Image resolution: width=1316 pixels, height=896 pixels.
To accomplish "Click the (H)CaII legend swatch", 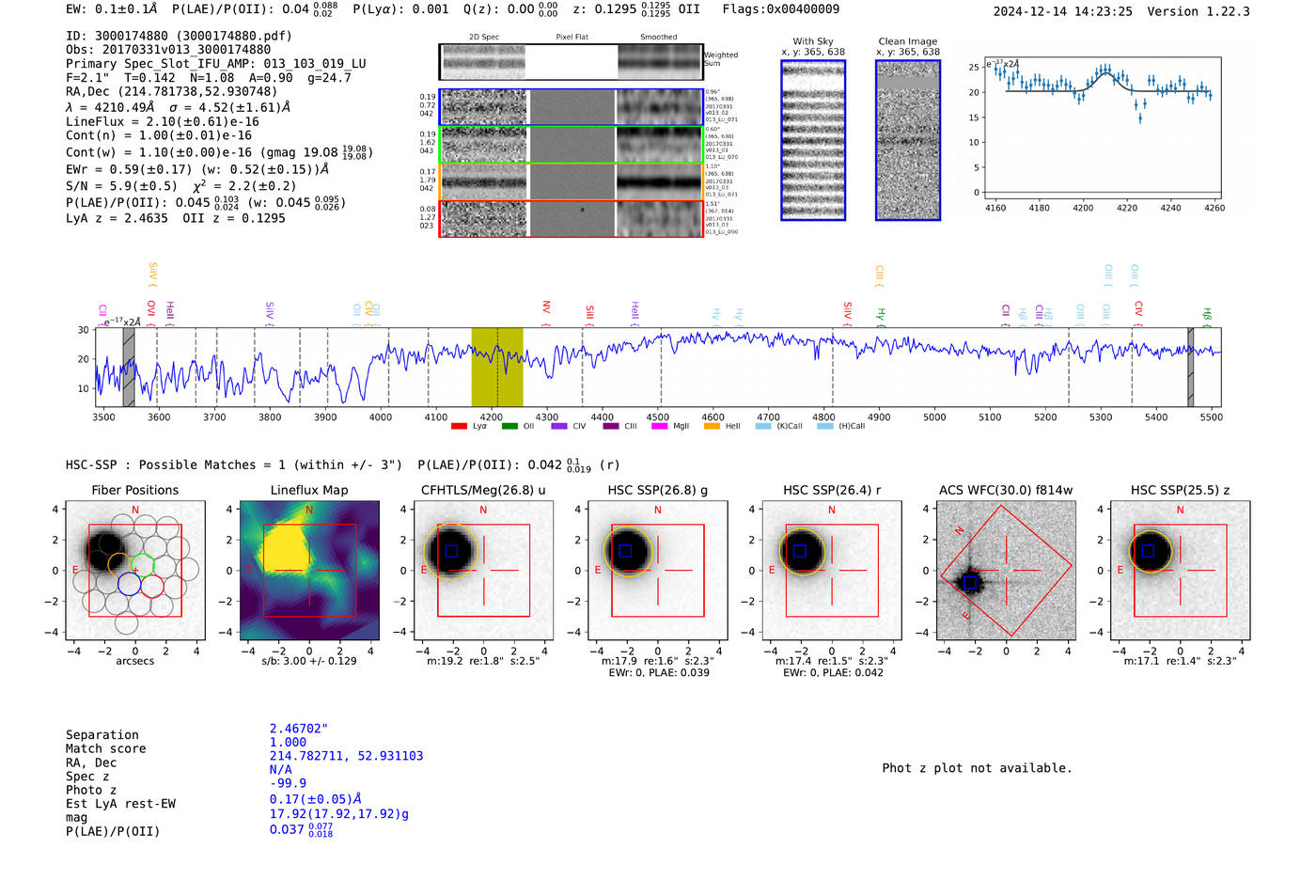I will [824, 426].
